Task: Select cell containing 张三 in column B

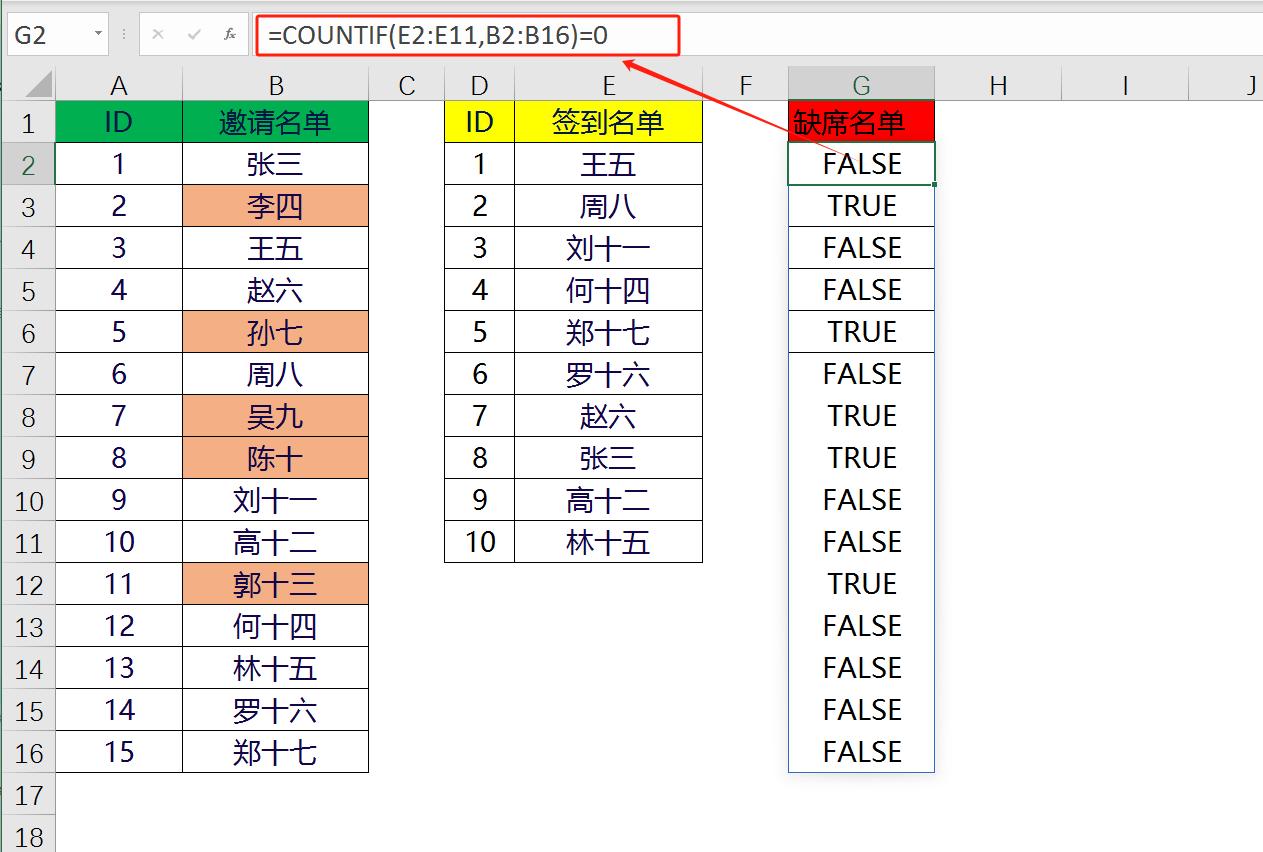Action: [x=276, y=164]
